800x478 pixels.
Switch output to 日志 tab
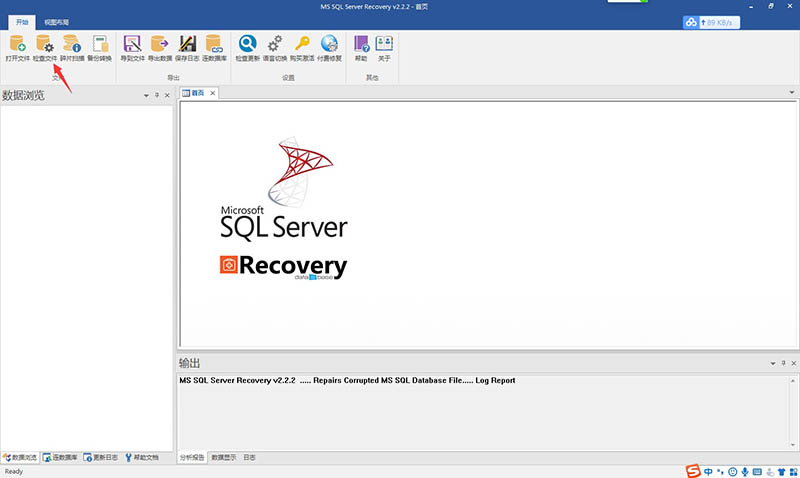pos(249,458)
